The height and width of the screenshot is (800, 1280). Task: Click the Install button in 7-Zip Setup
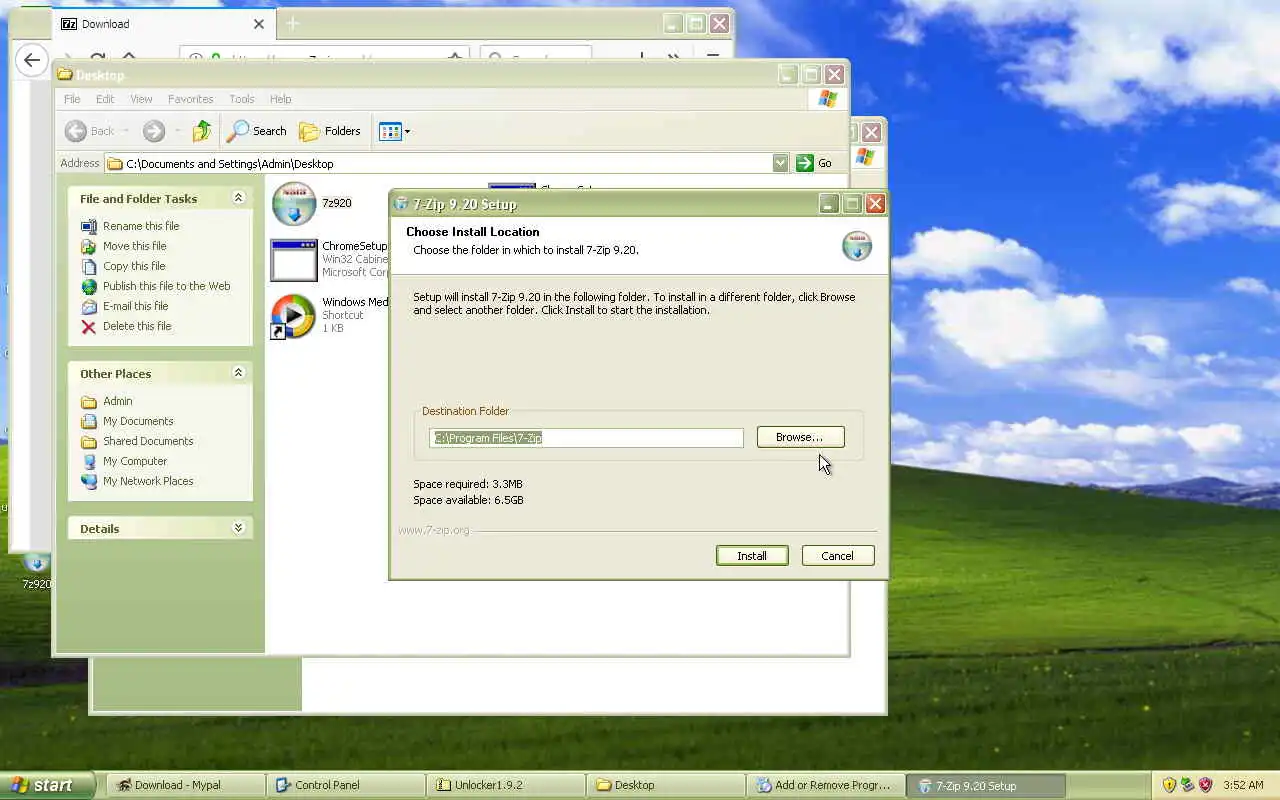point(752,556)
